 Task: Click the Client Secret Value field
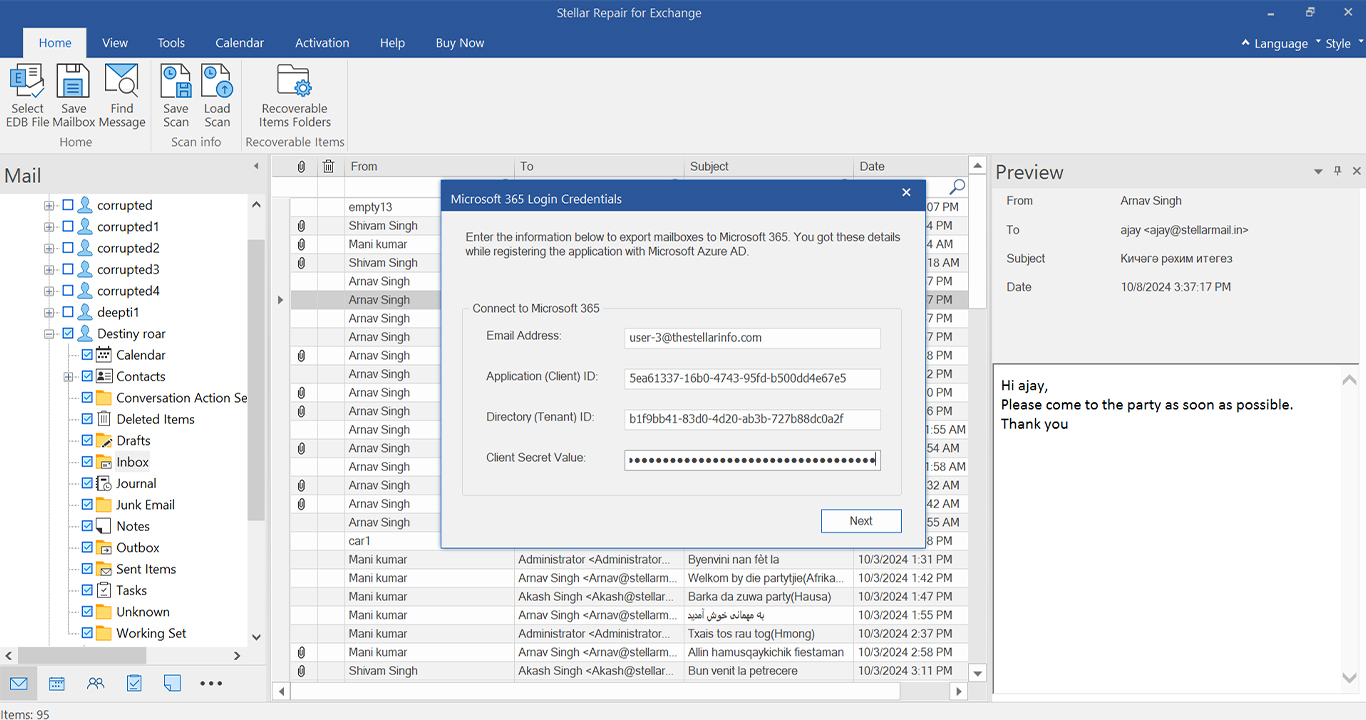[x=752, y=460]
